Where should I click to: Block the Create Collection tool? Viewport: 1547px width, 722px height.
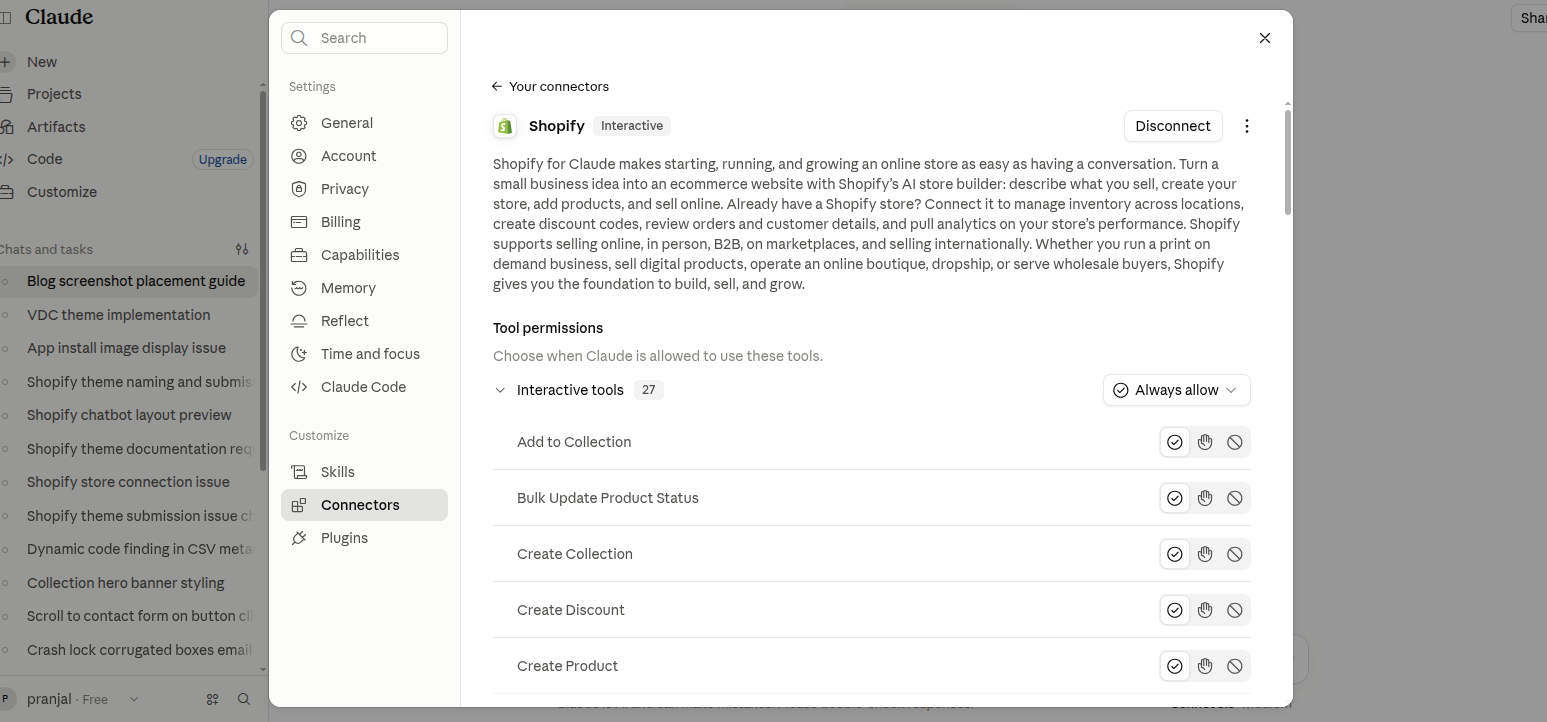click(x=1235, y=554)
